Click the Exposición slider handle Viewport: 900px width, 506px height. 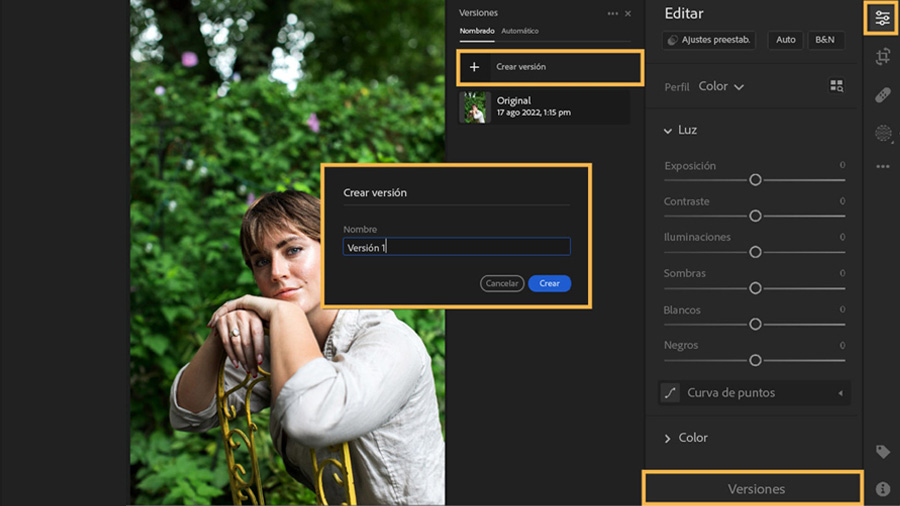point(755,180)
